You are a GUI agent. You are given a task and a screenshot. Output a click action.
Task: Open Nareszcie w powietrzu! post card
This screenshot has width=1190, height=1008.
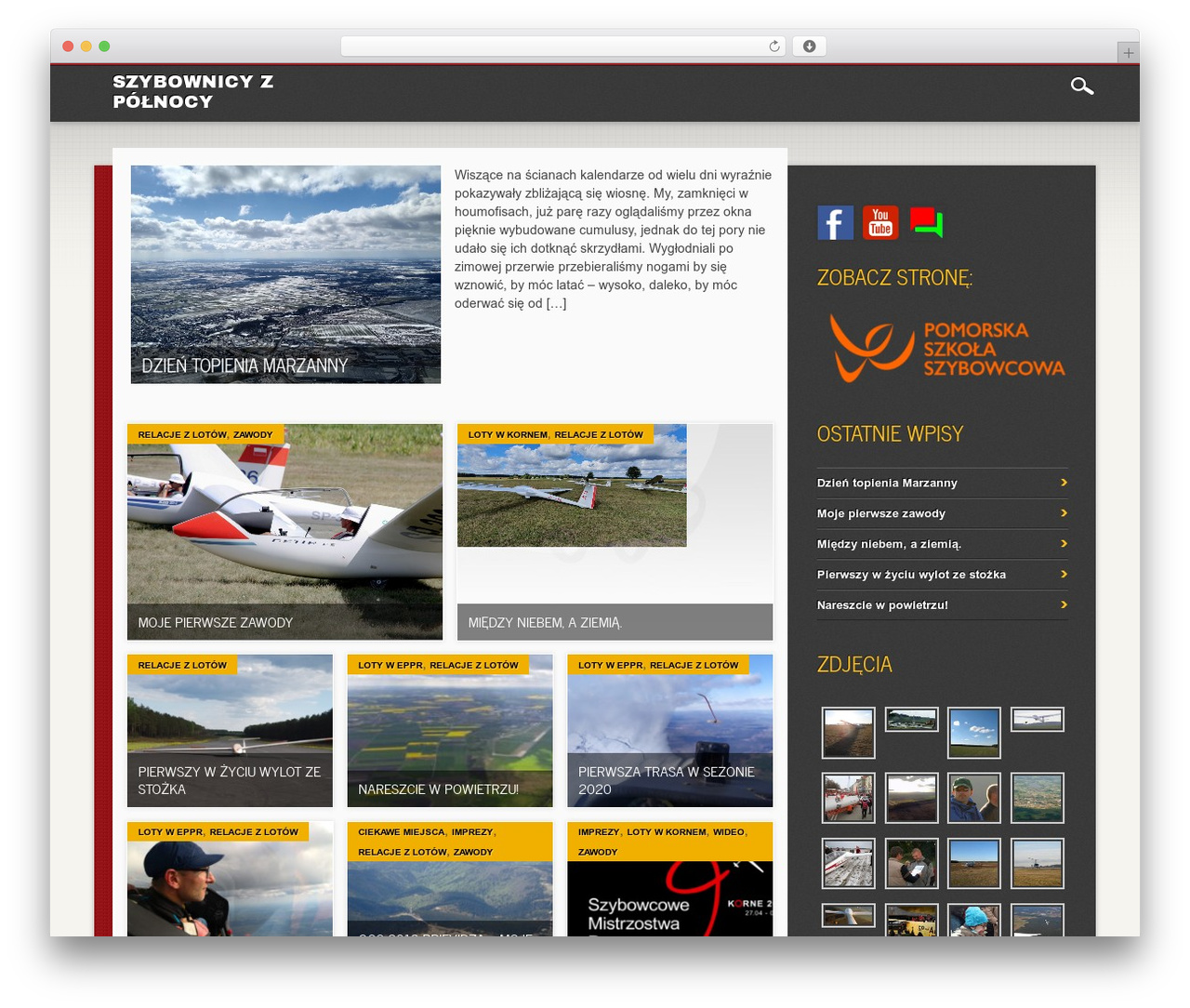pos(450,731)
